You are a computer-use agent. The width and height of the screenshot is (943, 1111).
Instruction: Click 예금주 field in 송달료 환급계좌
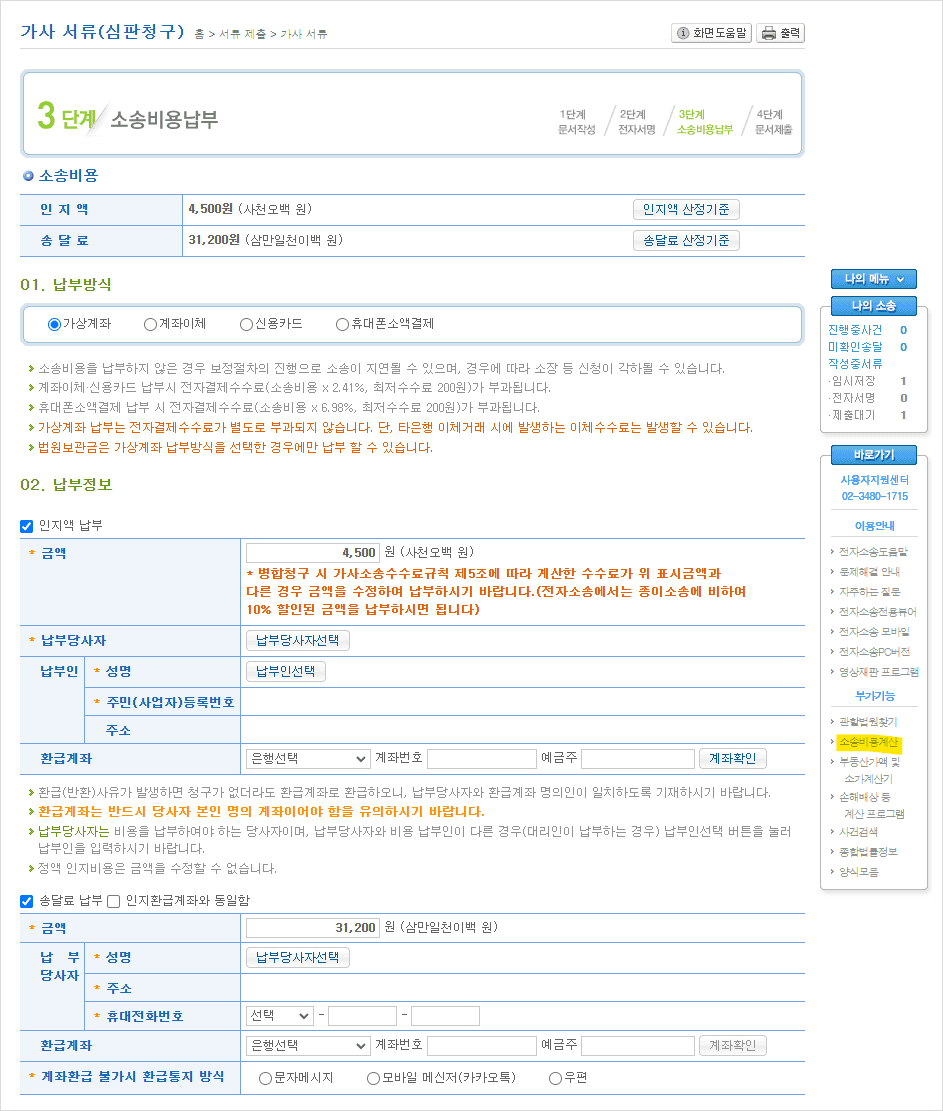[x=638, y=1046]
